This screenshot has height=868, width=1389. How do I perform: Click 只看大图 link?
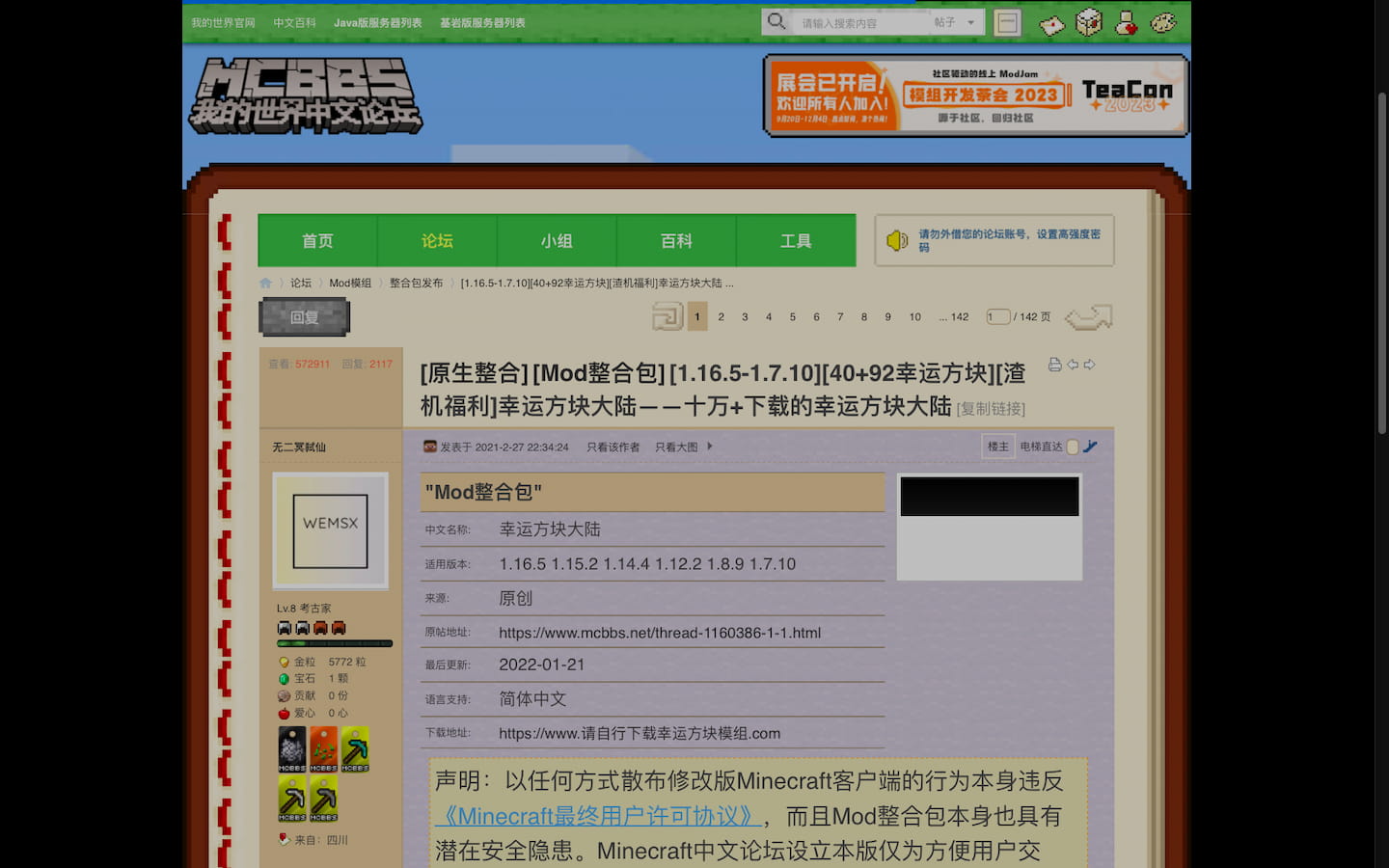point(676,448)
